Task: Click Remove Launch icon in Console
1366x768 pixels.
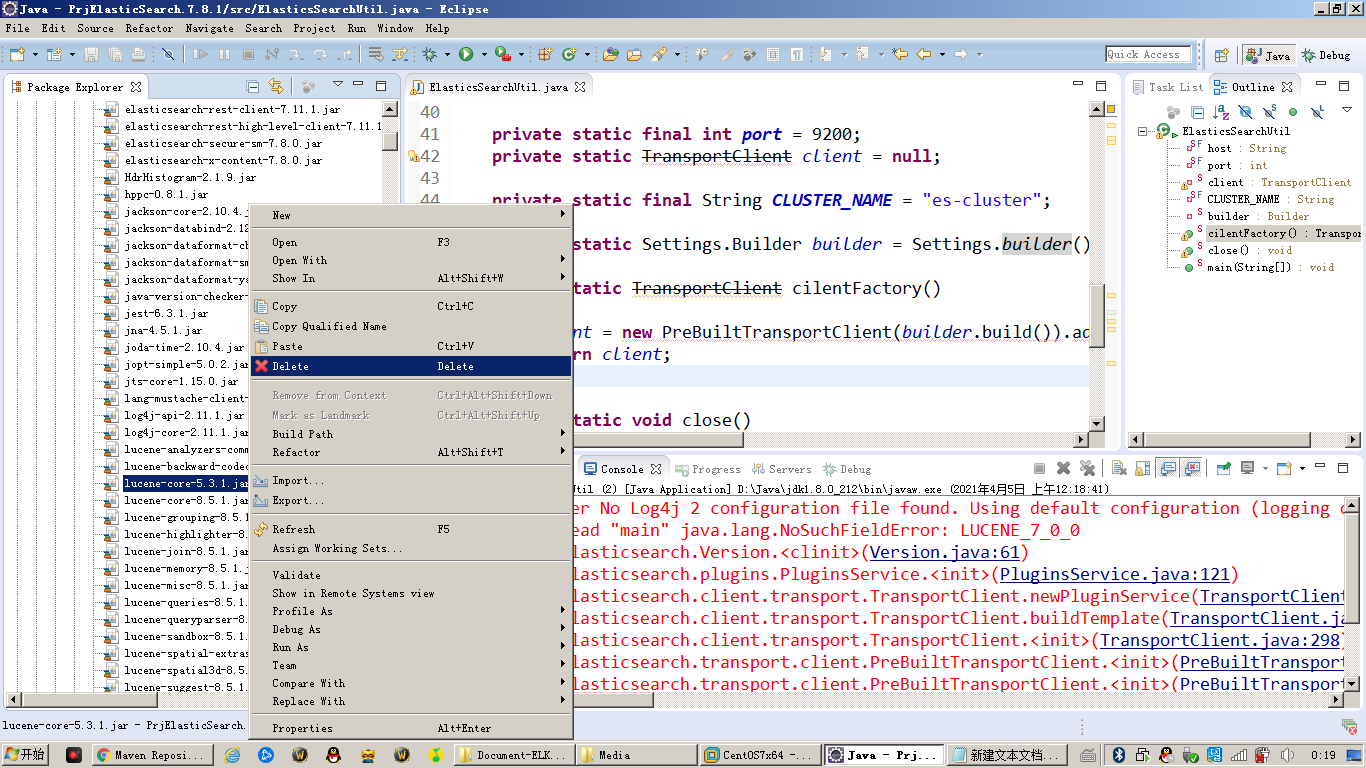Action: (x=1063, y=468)
